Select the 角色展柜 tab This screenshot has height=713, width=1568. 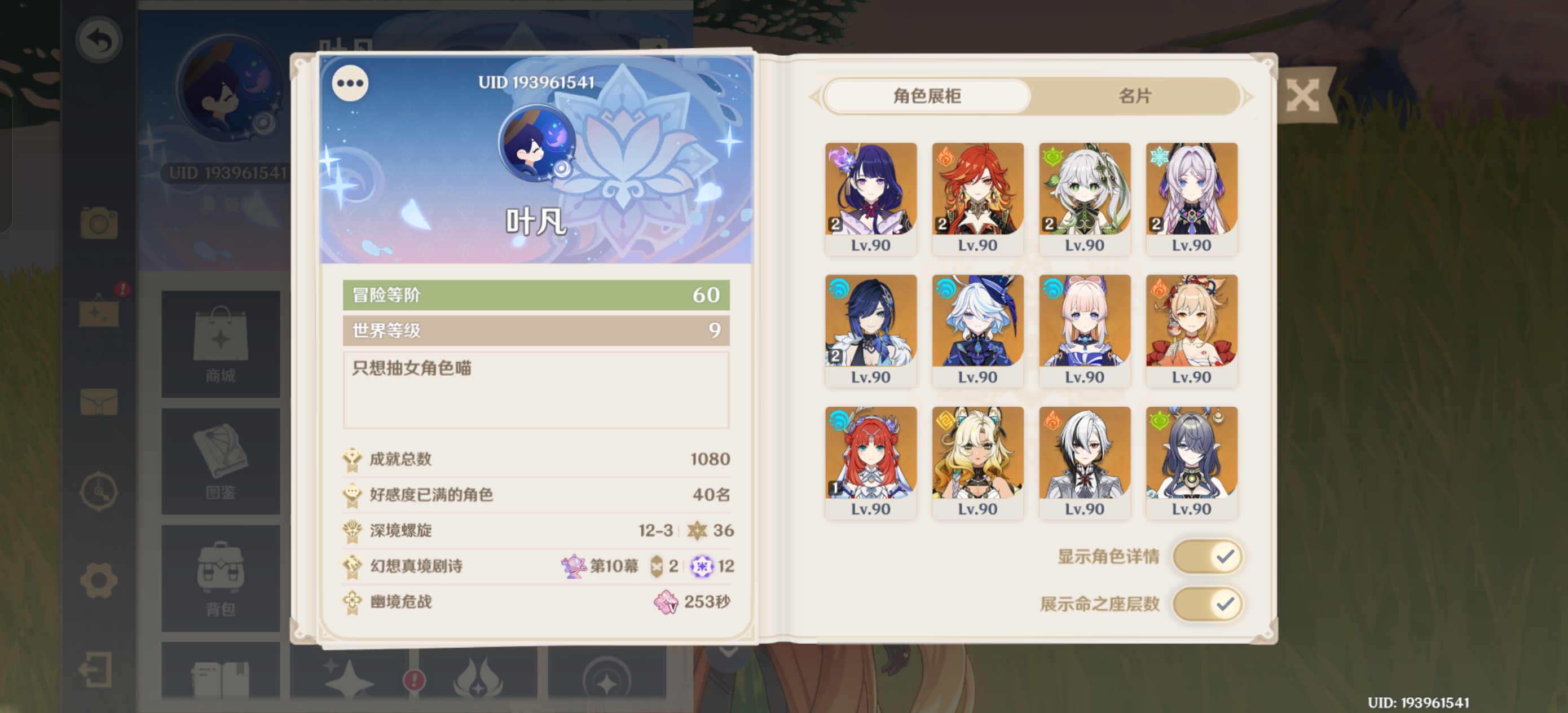[927, 96]
